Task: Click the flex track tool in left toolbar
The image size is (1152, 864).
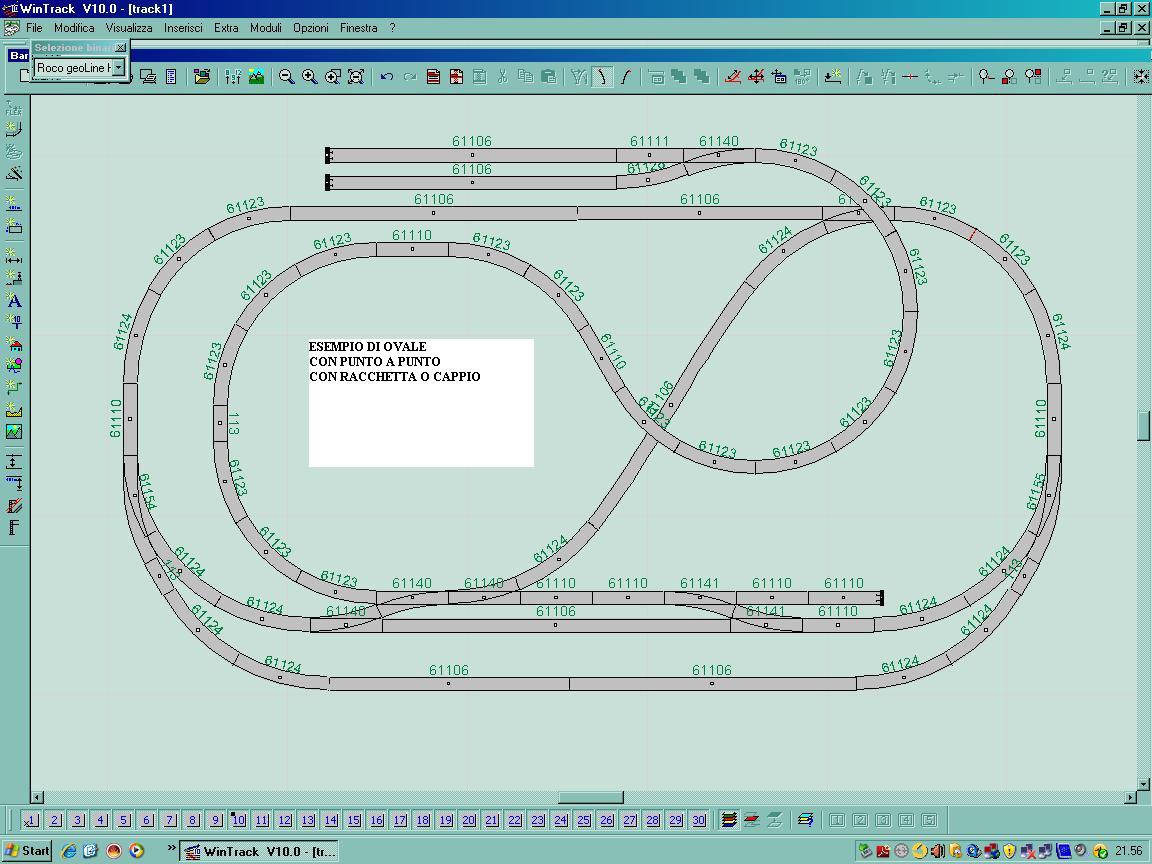Action: 14,108
